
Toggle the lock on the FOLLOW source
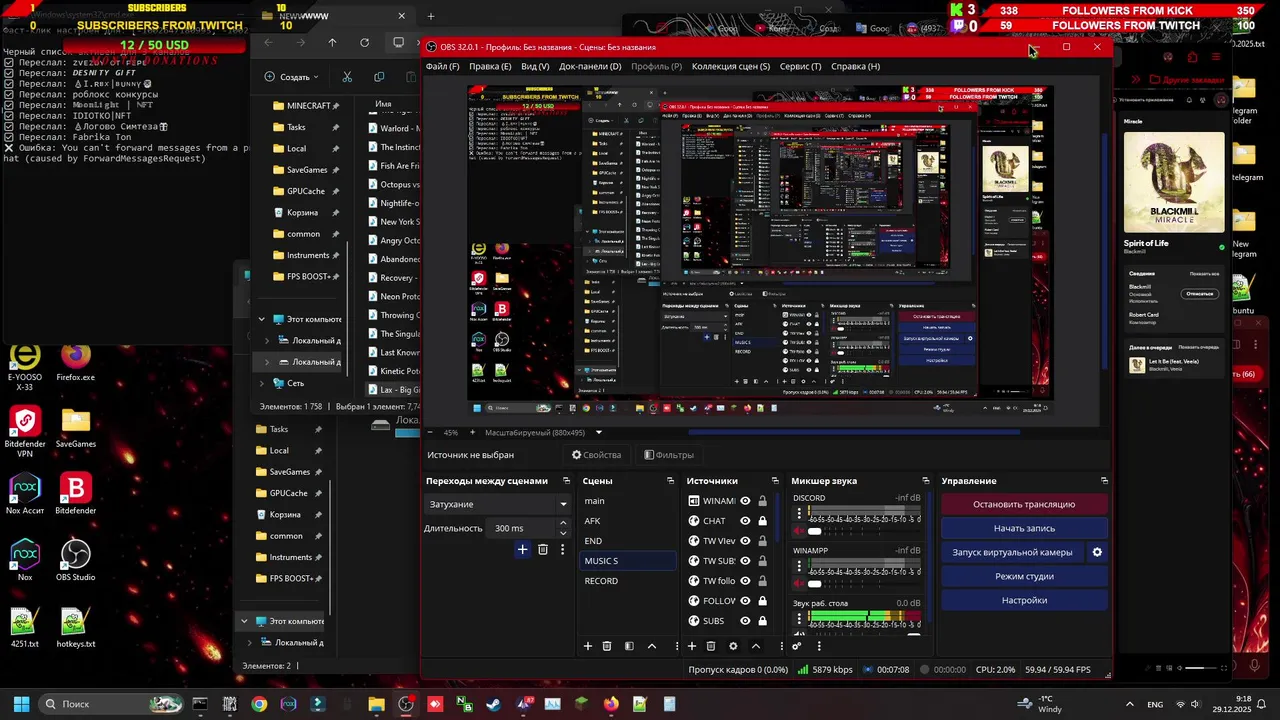coord(762,601)
